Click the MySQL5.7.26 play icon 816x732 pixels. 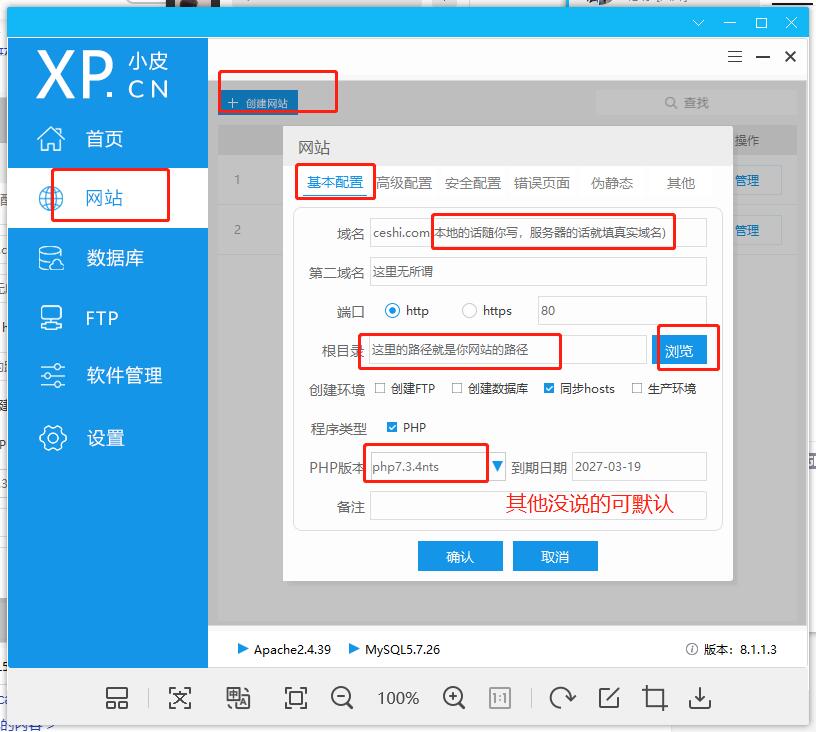pos(354,648)
